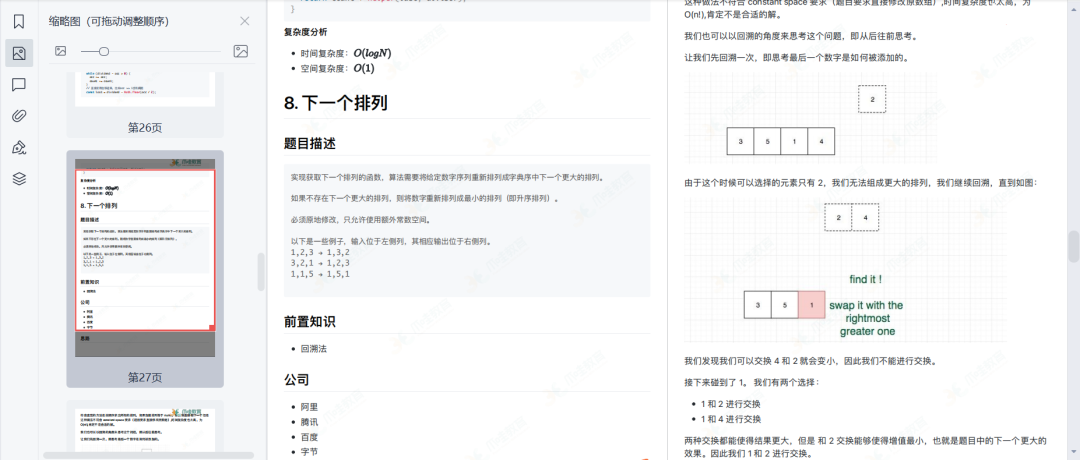This screenshot has width=1080, height=460.
Task: Click the example line 1,2,3 → 1,3,2
Action: (x=320, y=252)
